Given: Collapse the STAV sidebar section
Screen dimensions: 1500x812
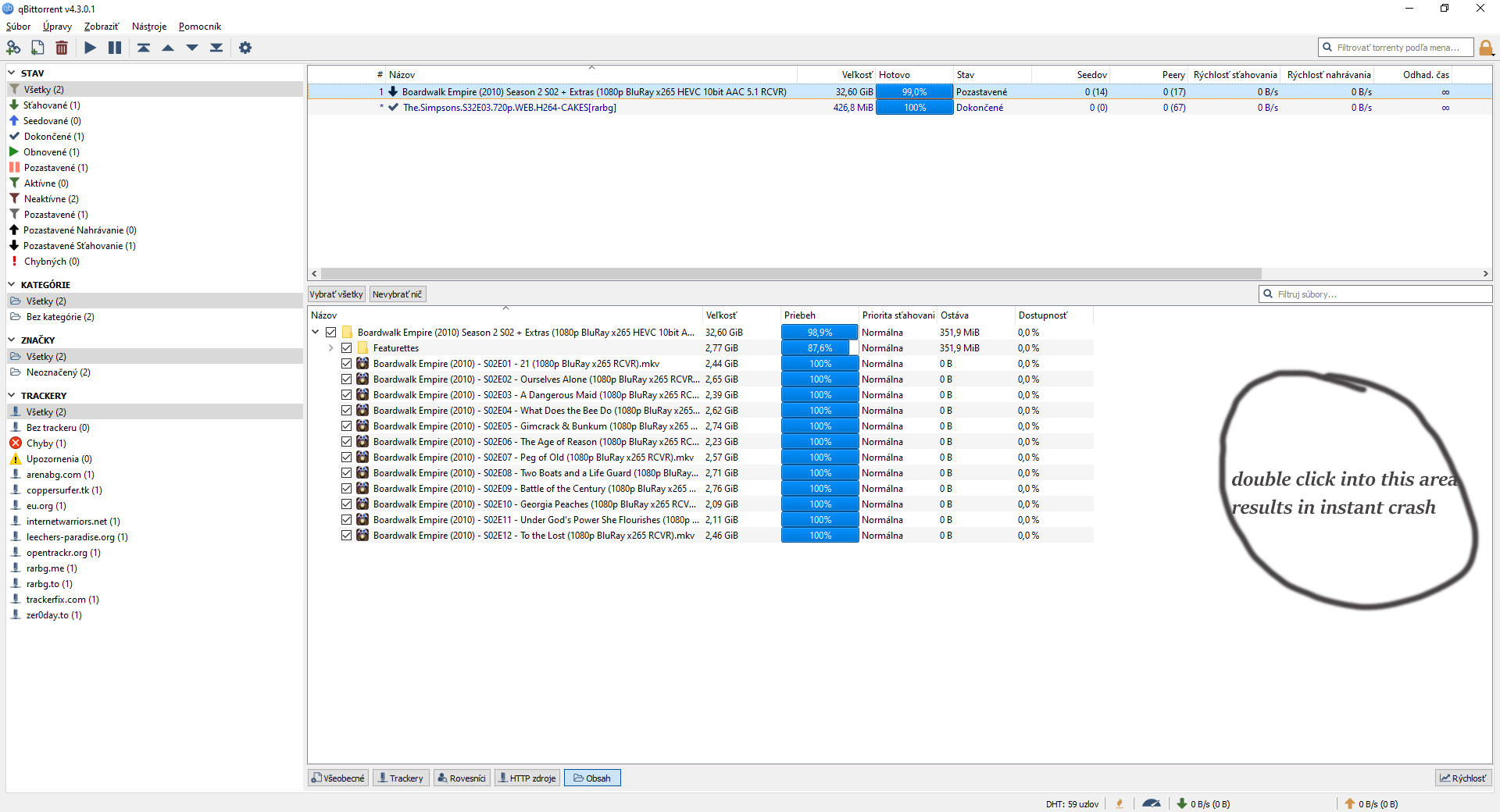Looking at the screenshot, I should tap(12, 73).
